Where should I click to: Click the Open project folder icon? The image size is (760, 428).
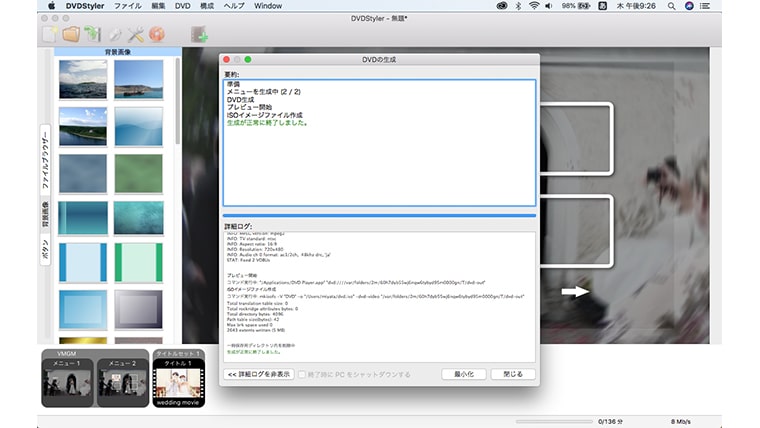71,34
